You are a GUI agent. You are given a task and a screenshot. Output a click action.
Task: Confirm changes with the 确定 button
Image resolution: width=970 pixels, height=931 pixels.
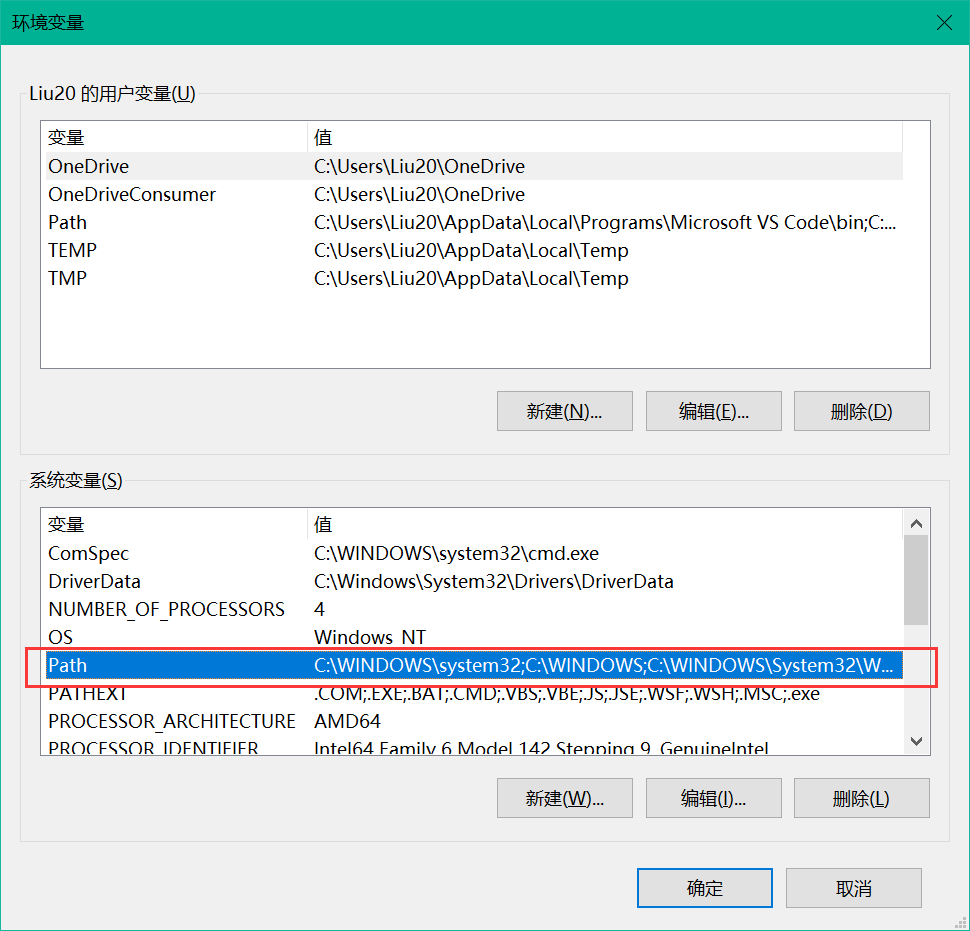[x=704, y=888]
